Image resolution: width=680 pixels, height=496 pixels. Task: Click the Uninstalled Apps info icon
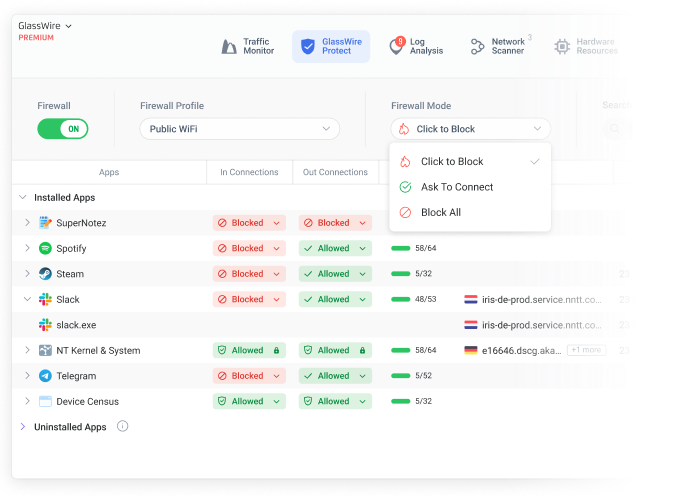[x=123, y=427]
